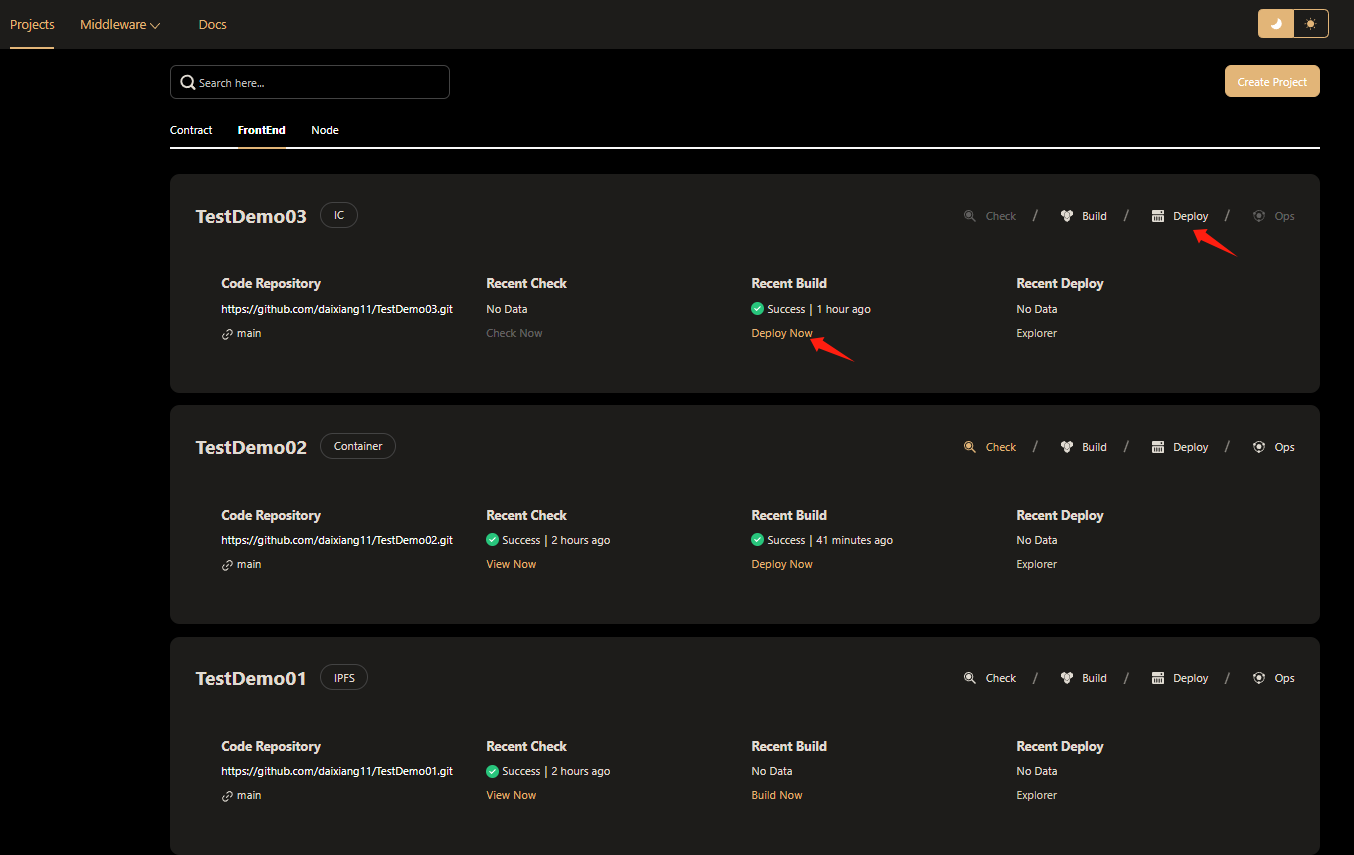Switch to the Contract tab

click(x=191, y=130)
